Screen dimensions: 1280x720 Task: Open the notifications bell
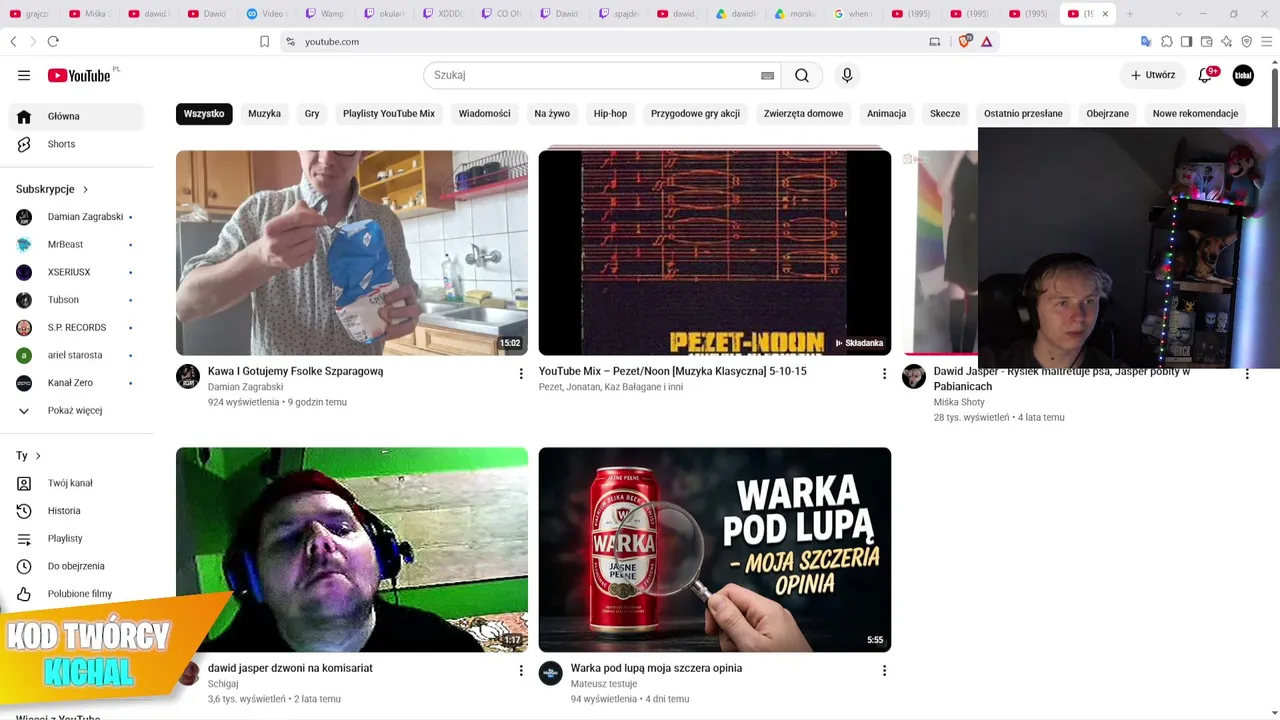tap(1205, 75)
